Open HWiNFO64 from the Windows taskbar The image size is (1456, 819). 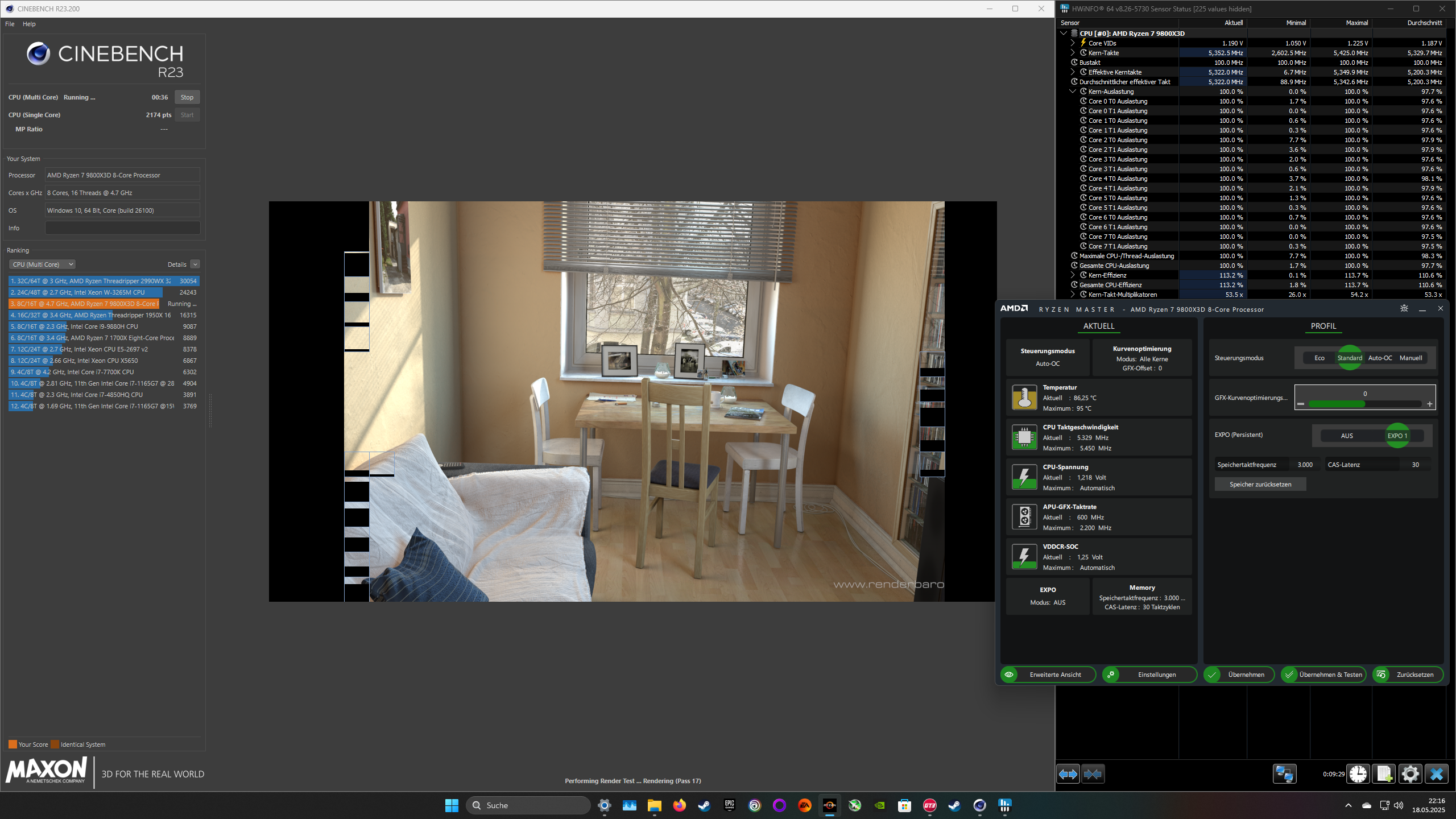[x=1004, y=805]
